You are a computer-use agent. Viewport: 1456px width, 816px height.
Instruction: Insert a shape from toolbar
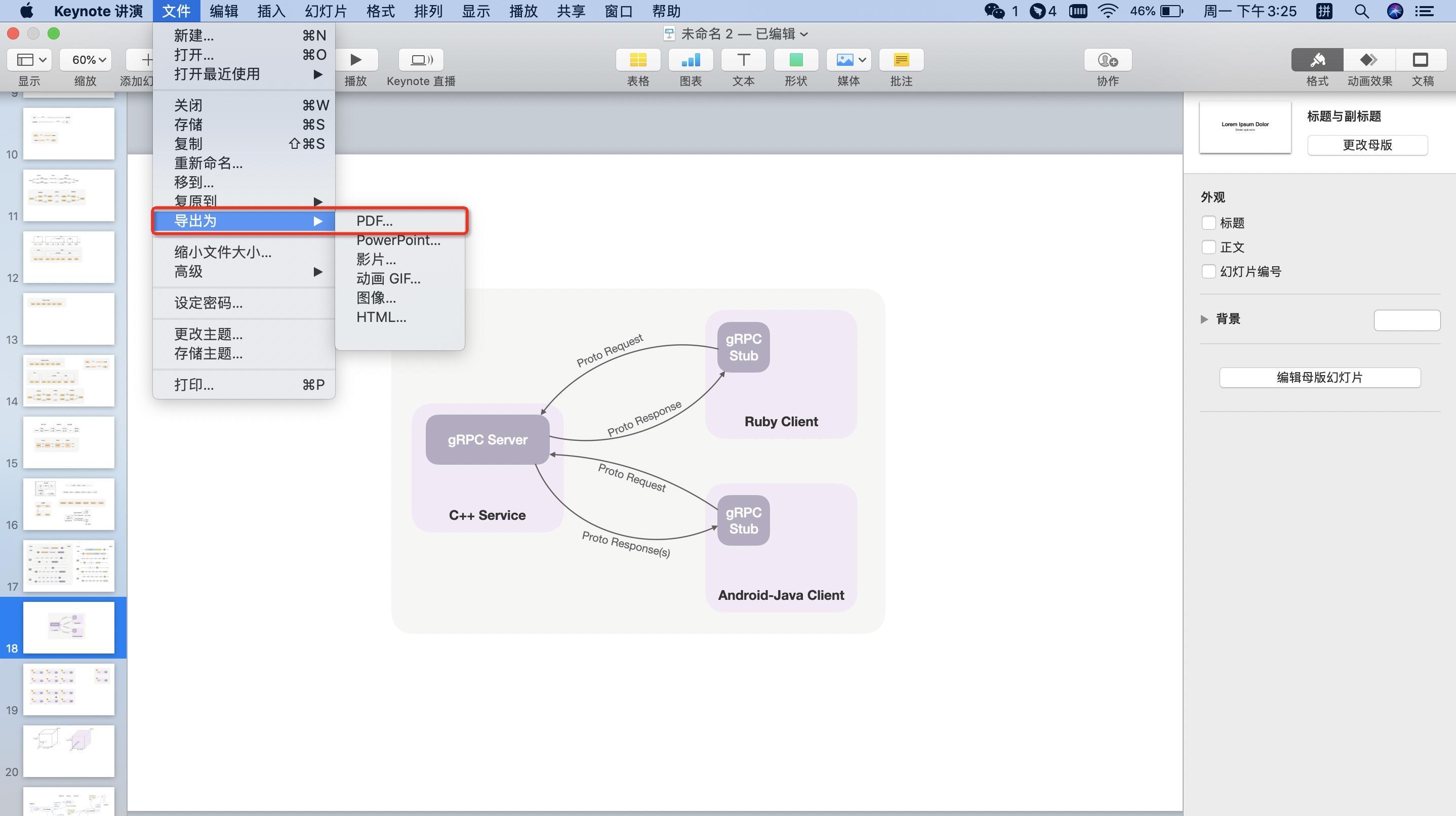point(796,60)
